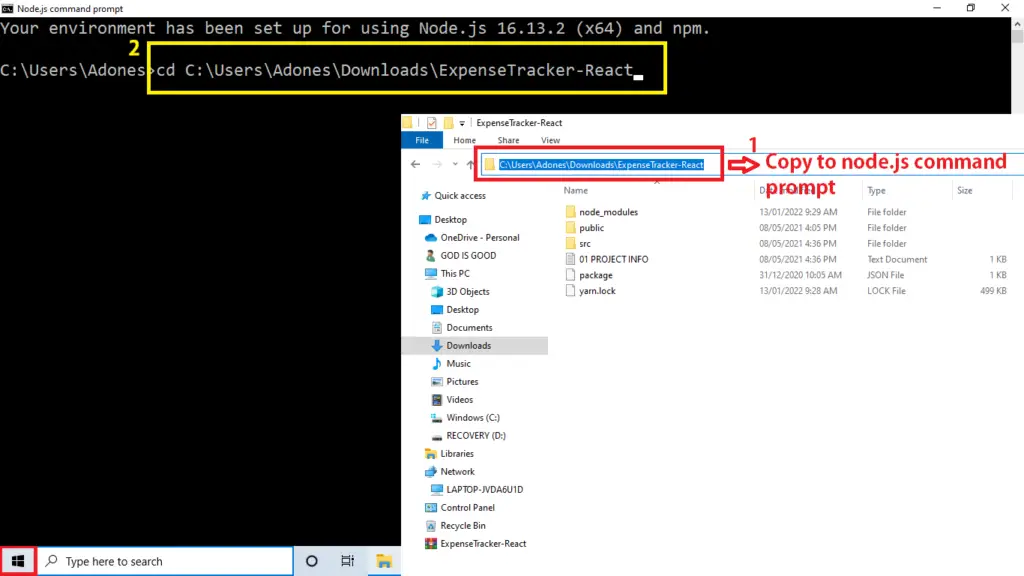The height and width of the screenshot is (576, 1024).
Task: Click the Properties checkmark icon in title bar
Action: coord(432,123)
